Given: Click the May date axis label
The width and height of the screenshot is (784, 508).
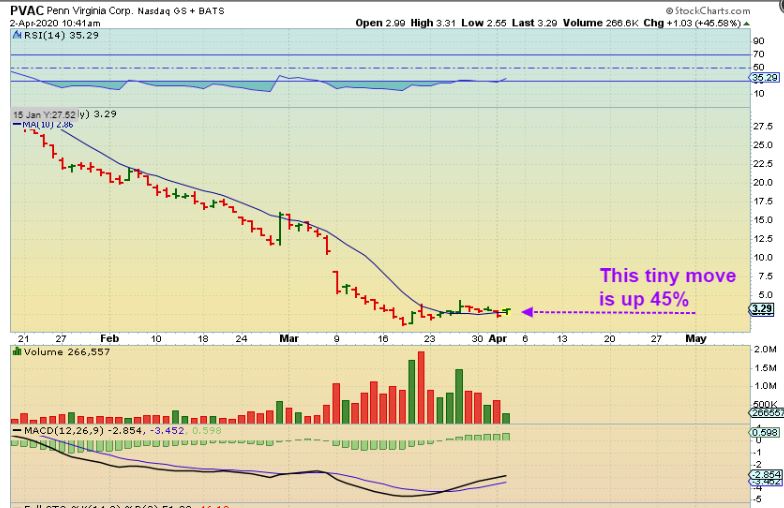Looking at the screenshot, I should (x=696, y=338).
